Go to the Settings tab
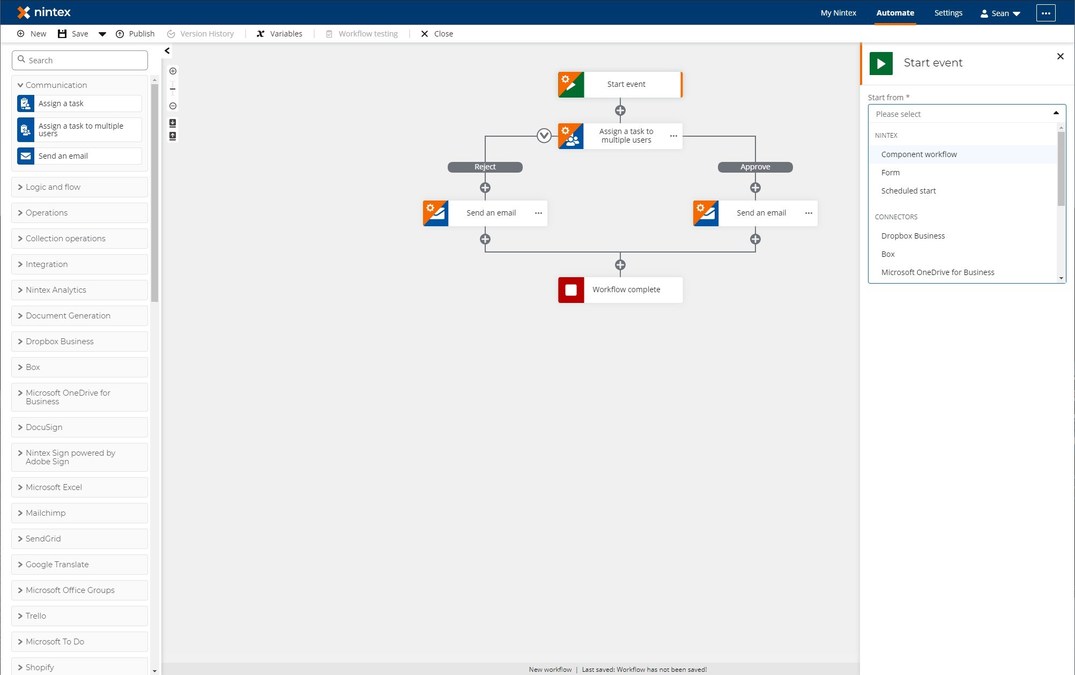This screenshot has width=1075, height=675. (948, 13)
